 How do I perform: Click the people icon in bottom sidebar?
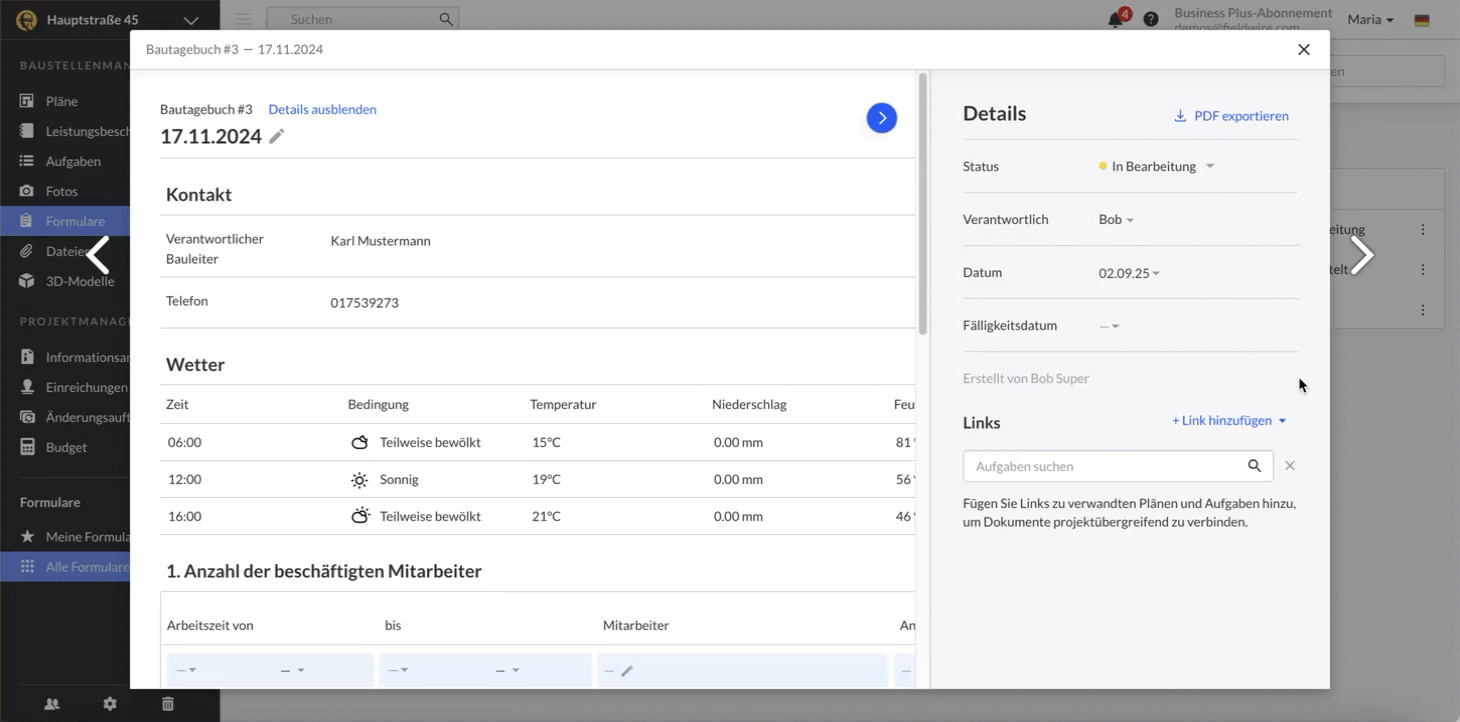point(52,704)
